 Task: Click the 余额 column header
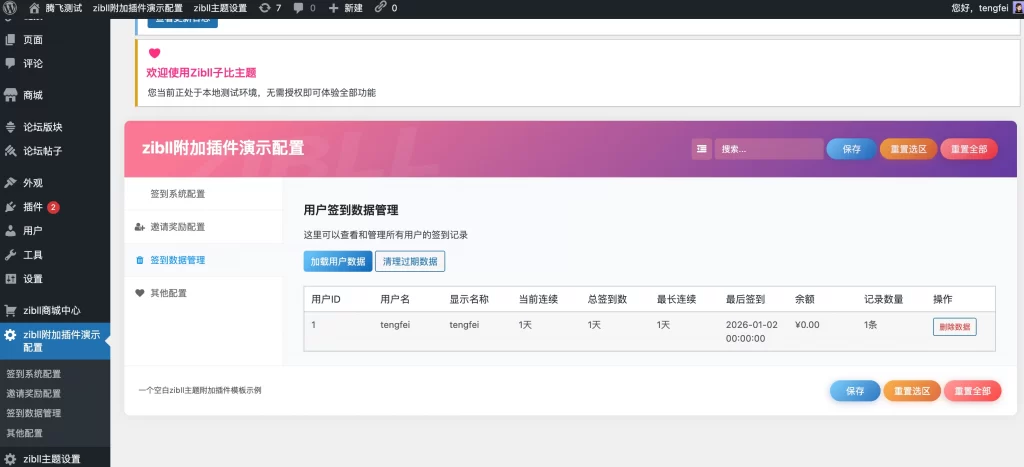(x=805, y=299)
